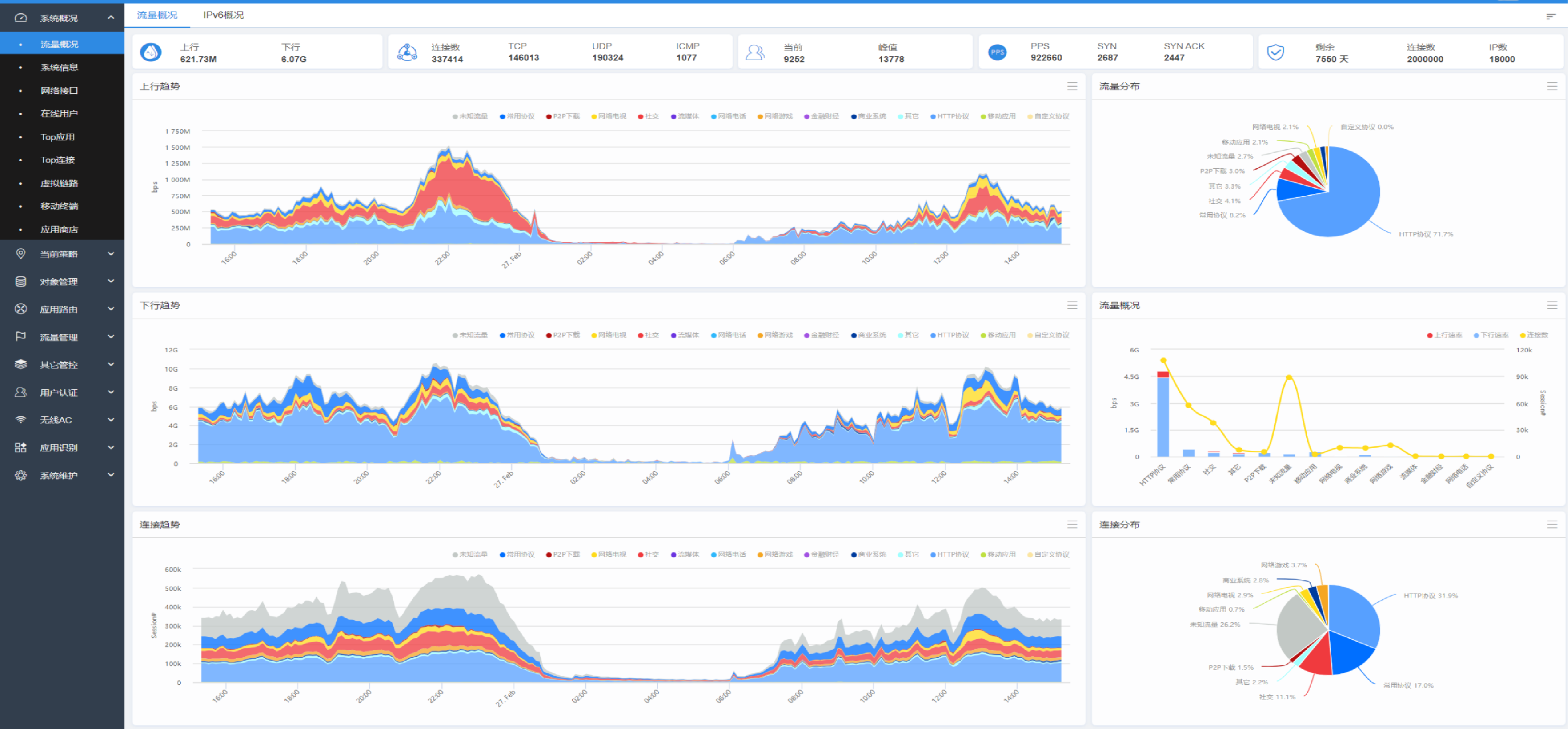1568x729 pixels.
Task: Open the 上行趋势 chart hamburger menu
Action: [1072, 86]
